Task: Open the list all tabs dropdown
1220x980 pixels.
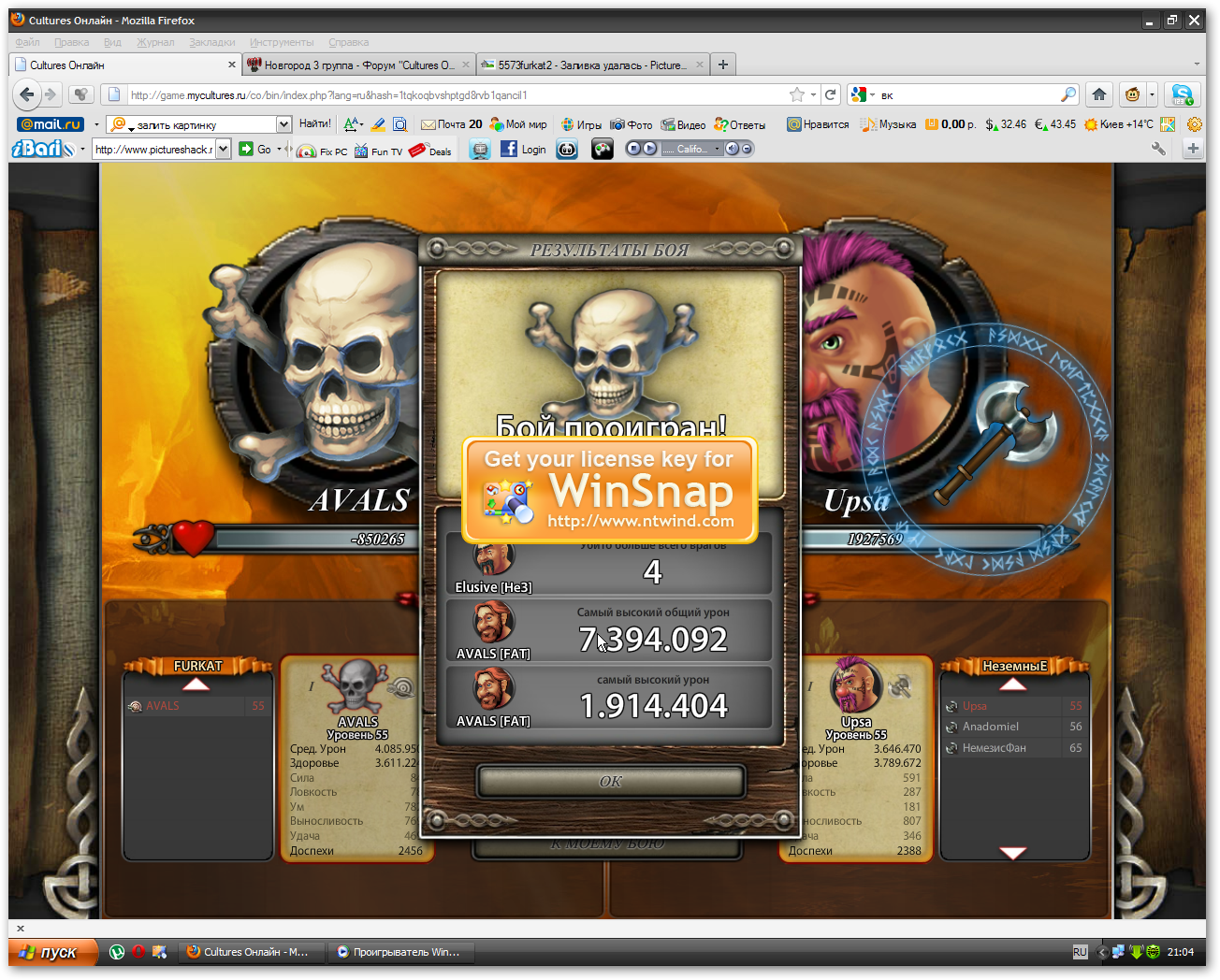Action: 1197,65
